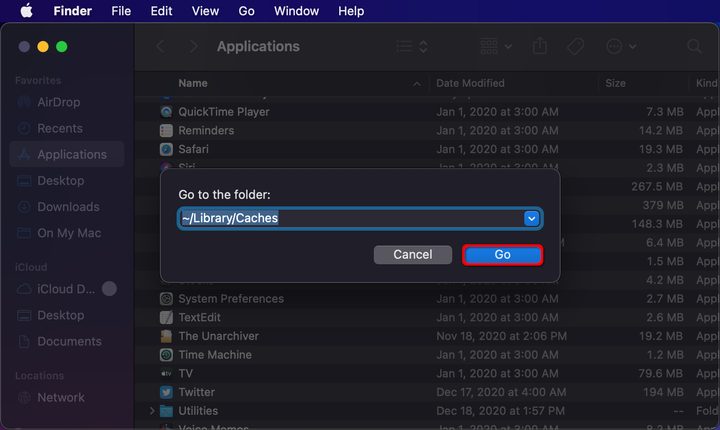The width and height of the screenshot is (720, 430).
Task: Open the Edit menu
Action: click(161, 11)
